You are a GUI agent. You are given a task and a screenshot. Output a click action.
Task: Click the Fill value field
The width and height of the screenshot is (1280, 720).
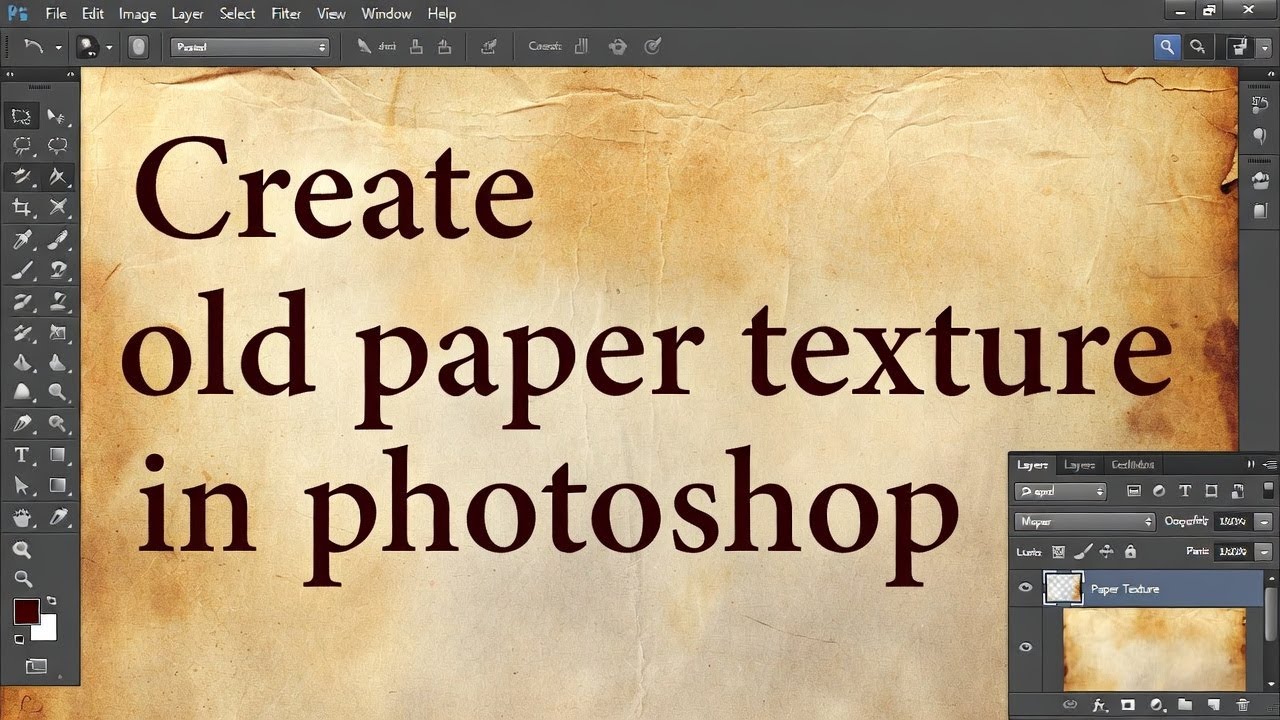coord(1232,551)
